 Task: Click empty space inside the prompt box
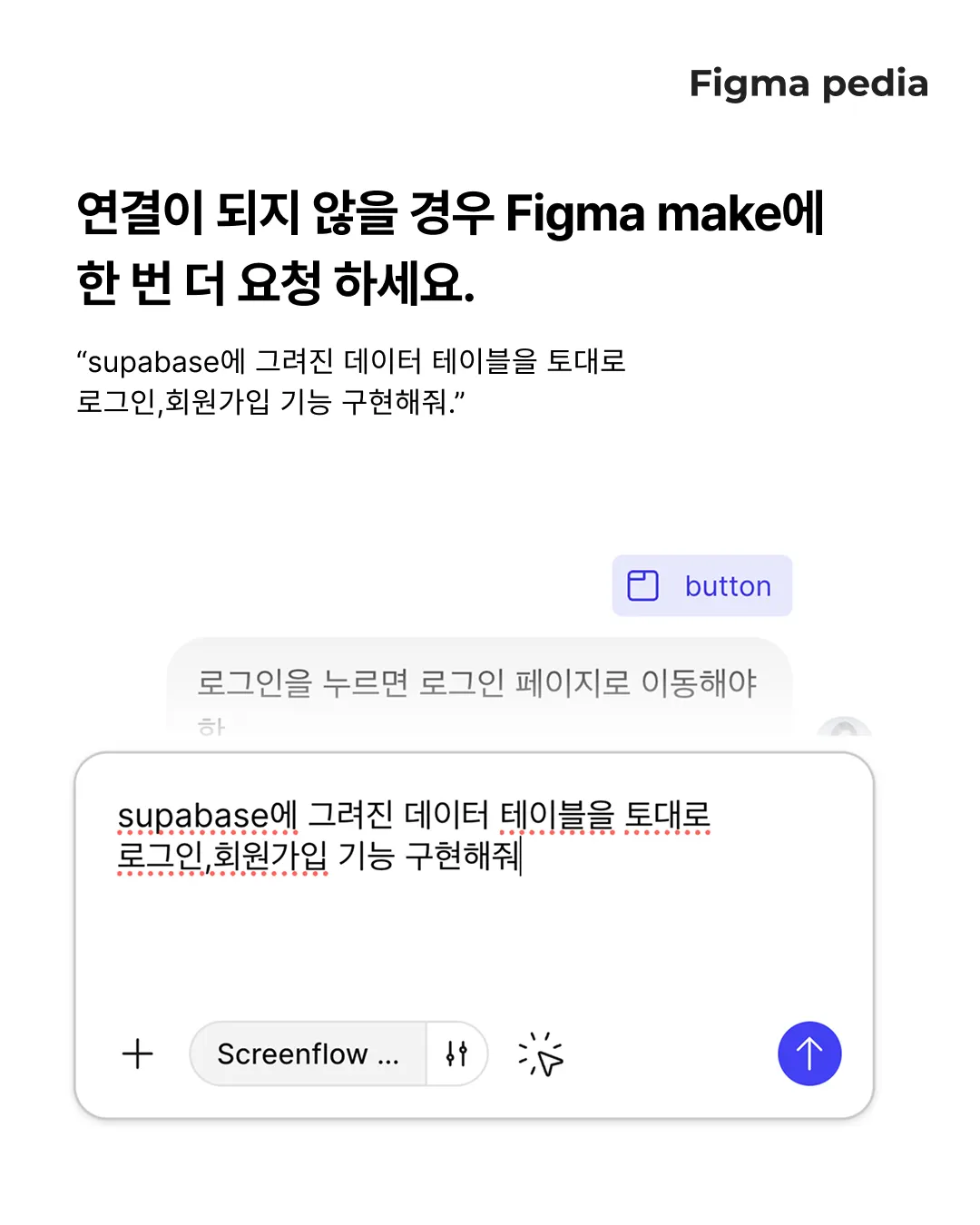(x=472, y=944)
